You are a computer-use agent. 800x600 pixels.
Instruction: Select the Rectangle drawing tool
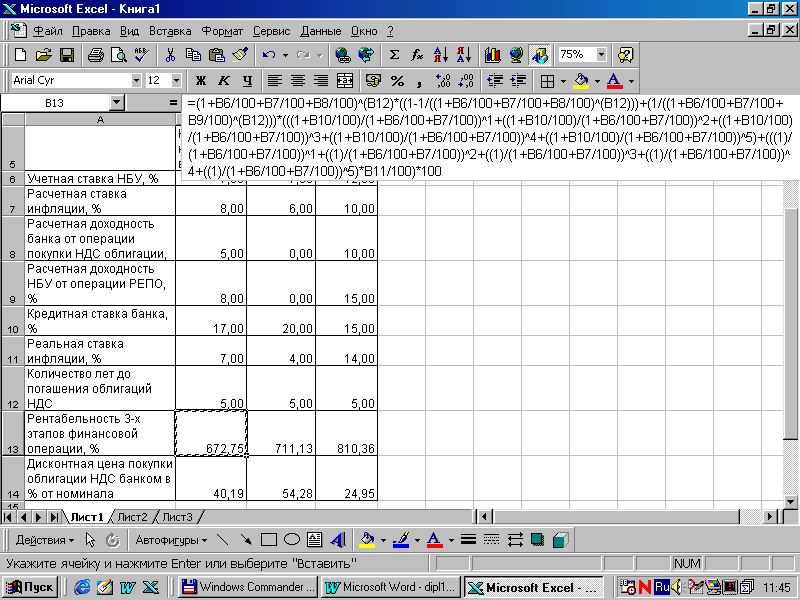268,540
